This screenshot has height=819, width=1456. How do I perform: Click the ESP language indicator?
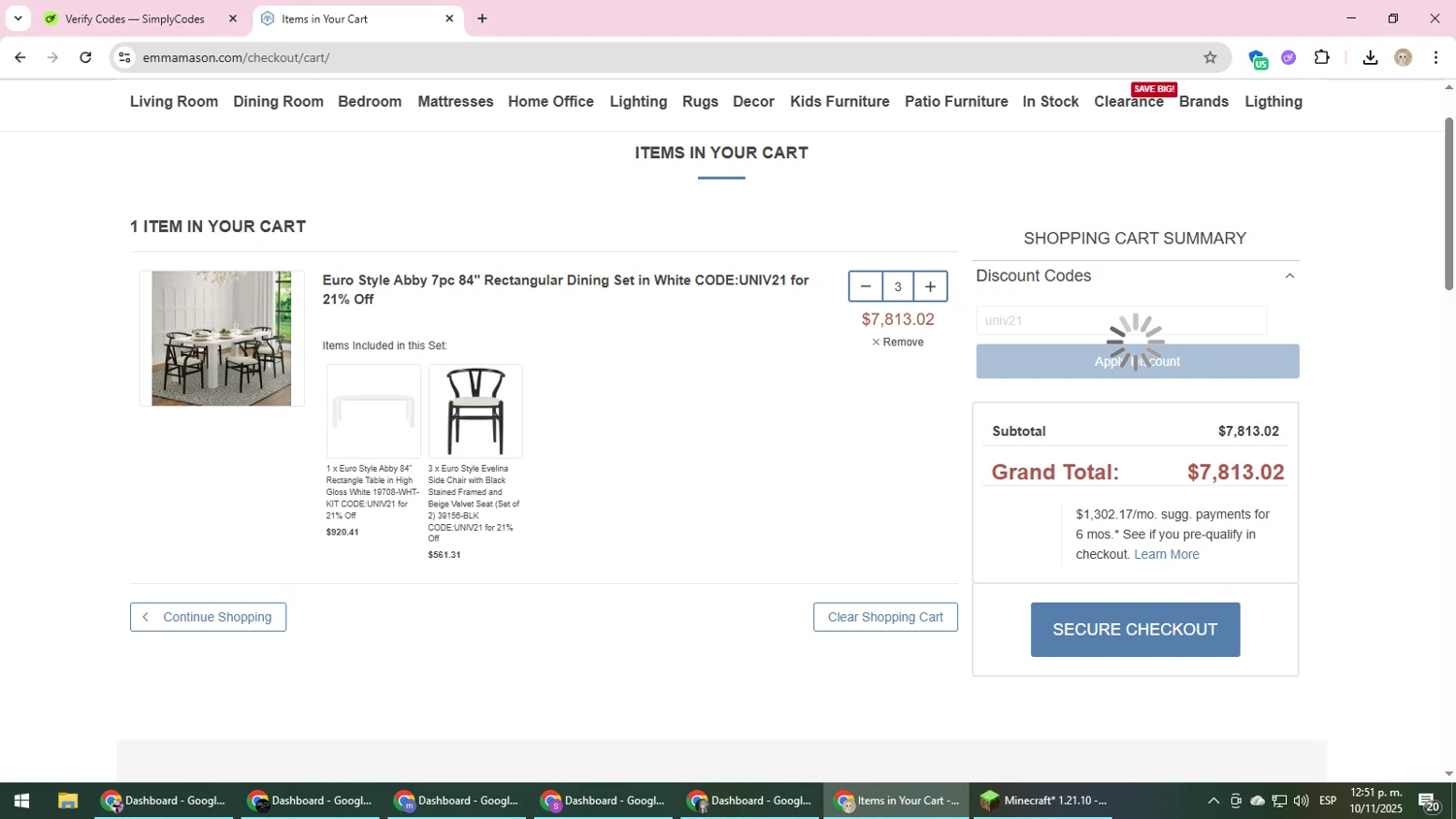click(x=1328, y=801)
